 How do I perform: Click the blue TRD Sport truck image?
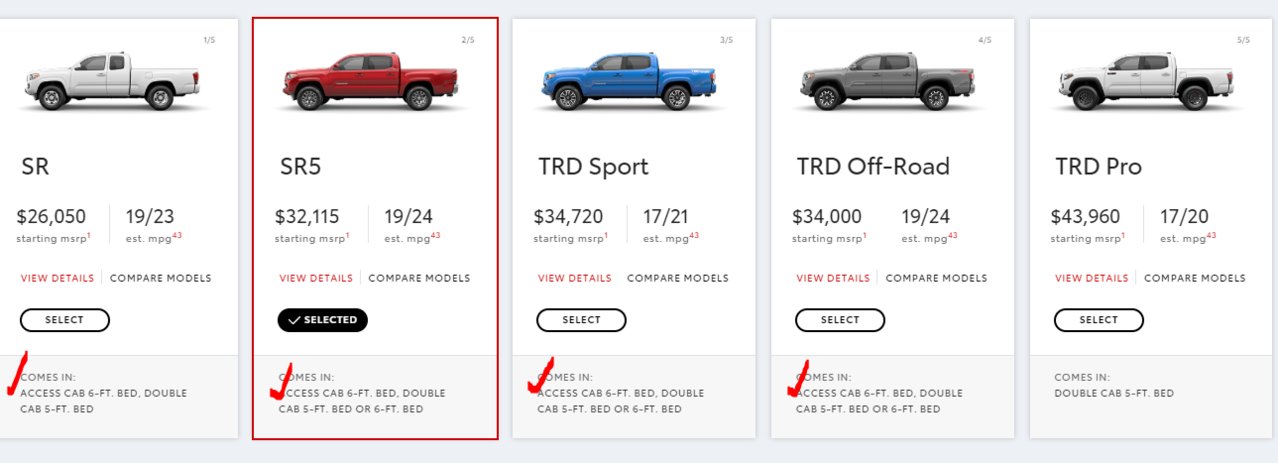tap(630, 81)
